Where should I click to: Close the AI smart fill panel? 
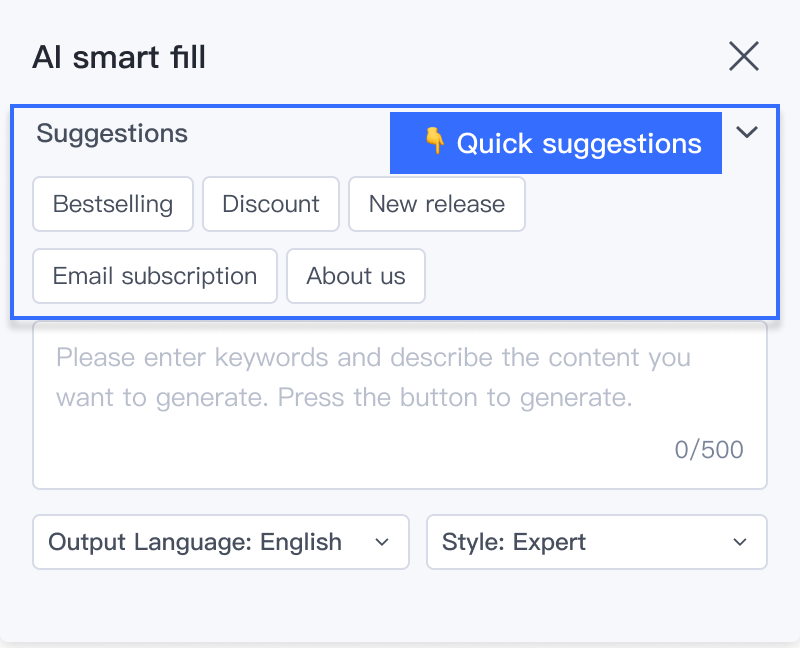pyautogui.click(x=744, y=56)
